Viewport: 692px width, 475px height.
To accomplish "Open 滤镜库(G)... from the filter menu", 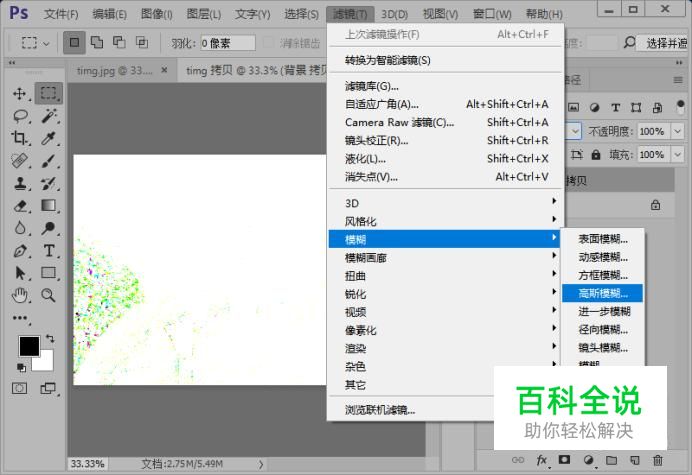I will pos(446,86).
